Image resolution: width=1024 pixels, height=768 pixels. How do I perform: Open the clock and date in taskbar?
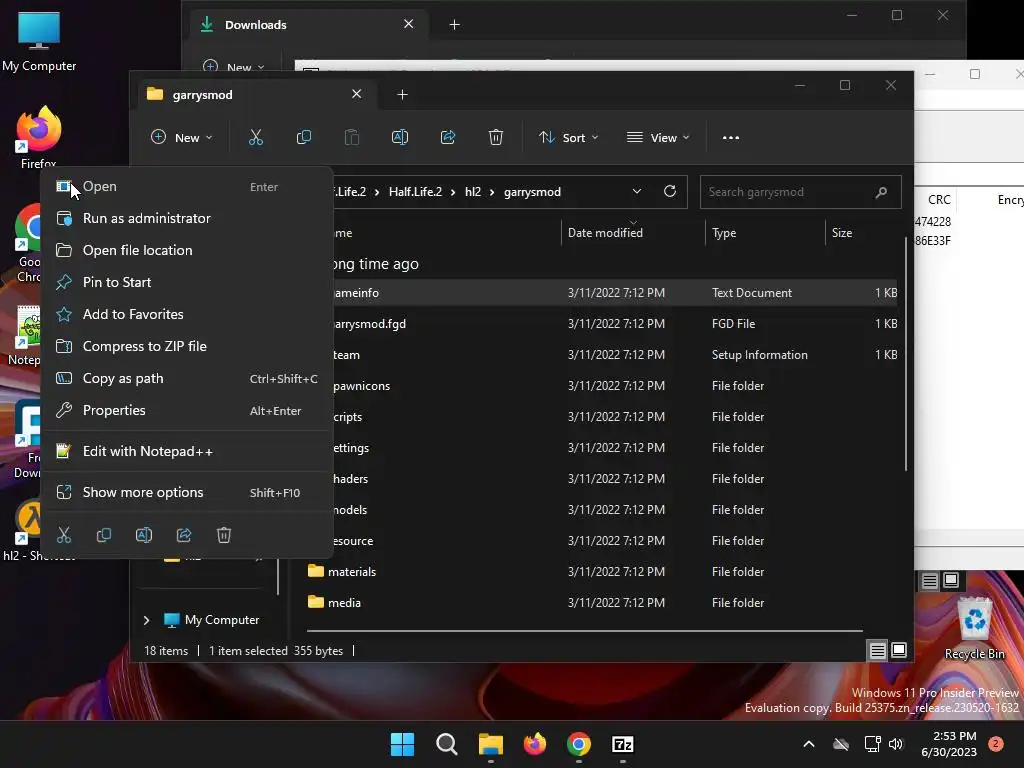949,744
